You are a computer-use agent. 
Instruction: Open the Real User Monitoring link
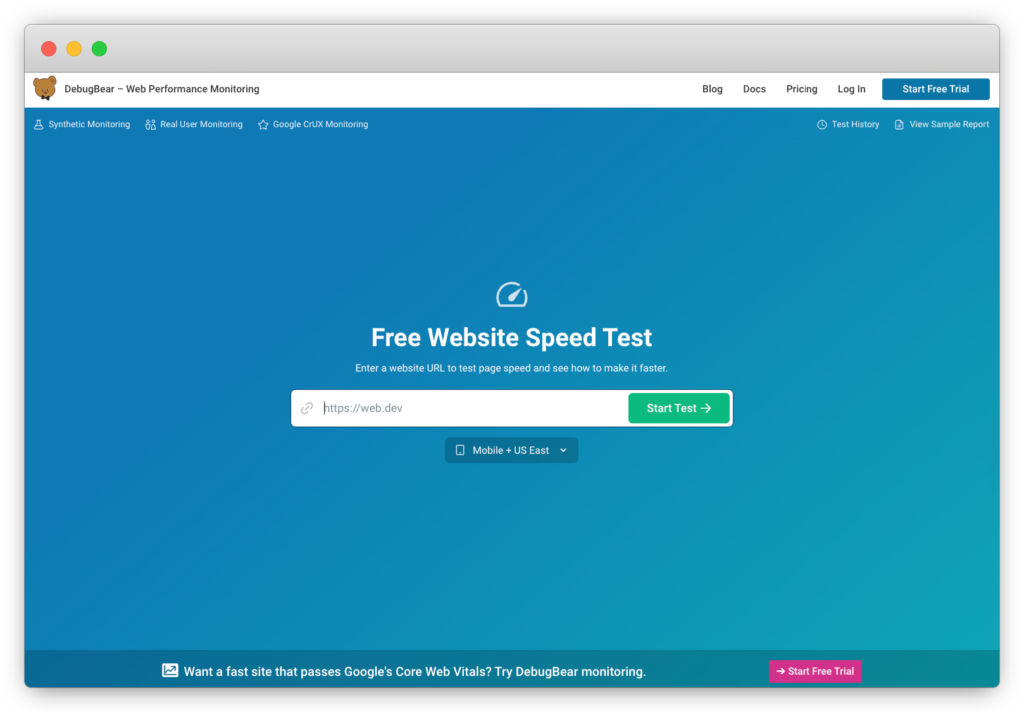click(x=194, y=125)
